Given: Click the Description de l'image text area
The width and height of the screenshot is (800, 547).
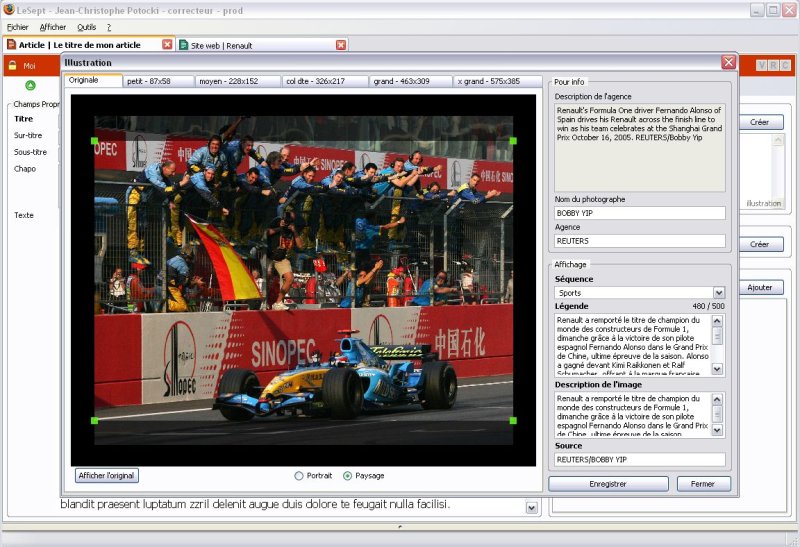Looking at the screenshot, I should click(x=633, y=415).
